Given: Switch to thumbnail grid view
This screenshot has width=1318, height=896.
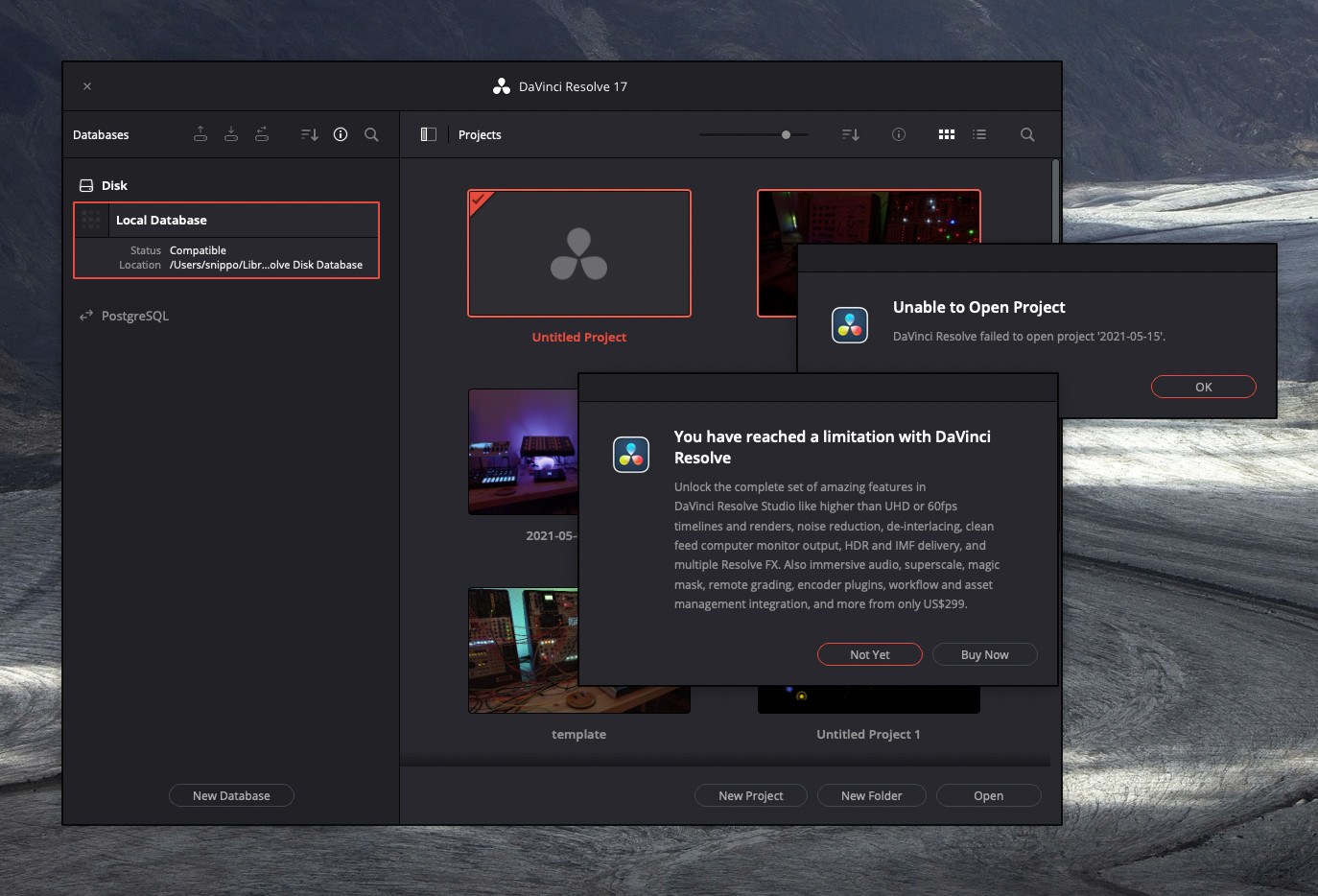Looking at the screenshot, I should (947, 134).
